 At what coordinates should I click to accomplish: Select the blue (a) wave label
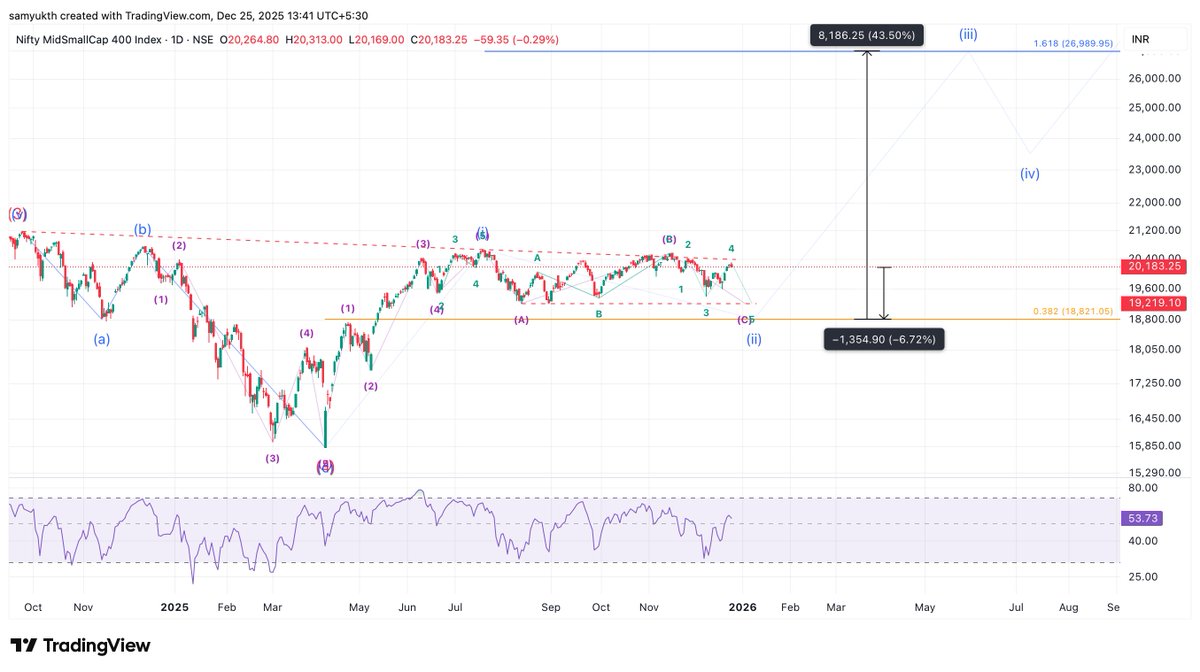[102, 339]
